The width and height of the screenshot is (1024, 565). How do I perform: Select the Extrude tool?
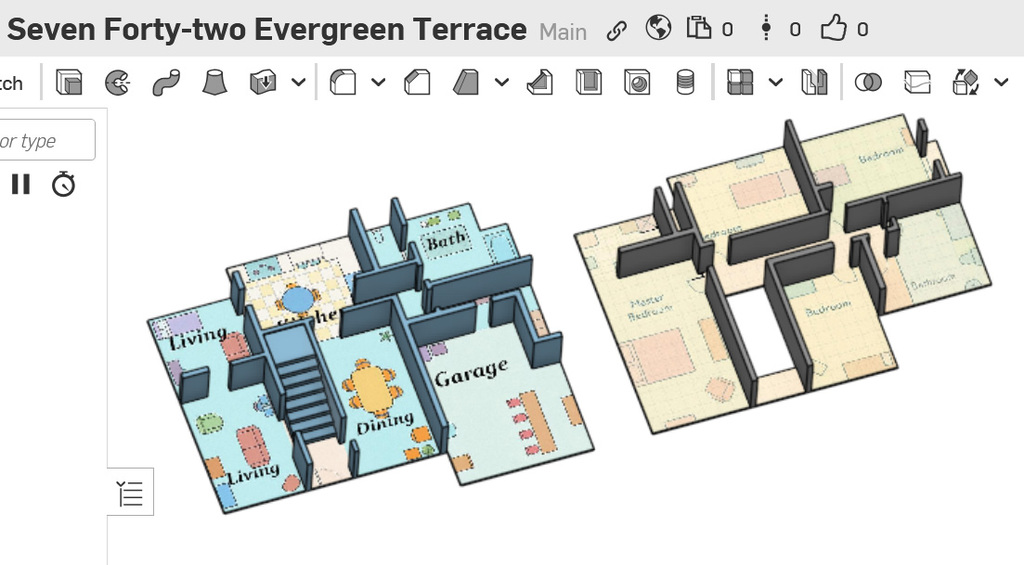[x=69, y=82]
